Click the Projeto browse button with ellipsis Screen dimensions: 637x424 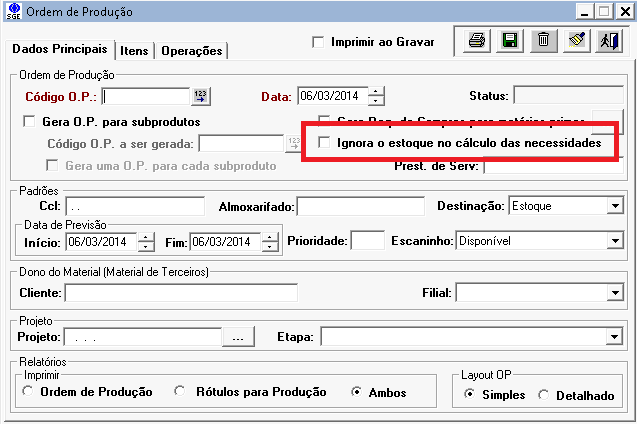[x=237, y=338]
